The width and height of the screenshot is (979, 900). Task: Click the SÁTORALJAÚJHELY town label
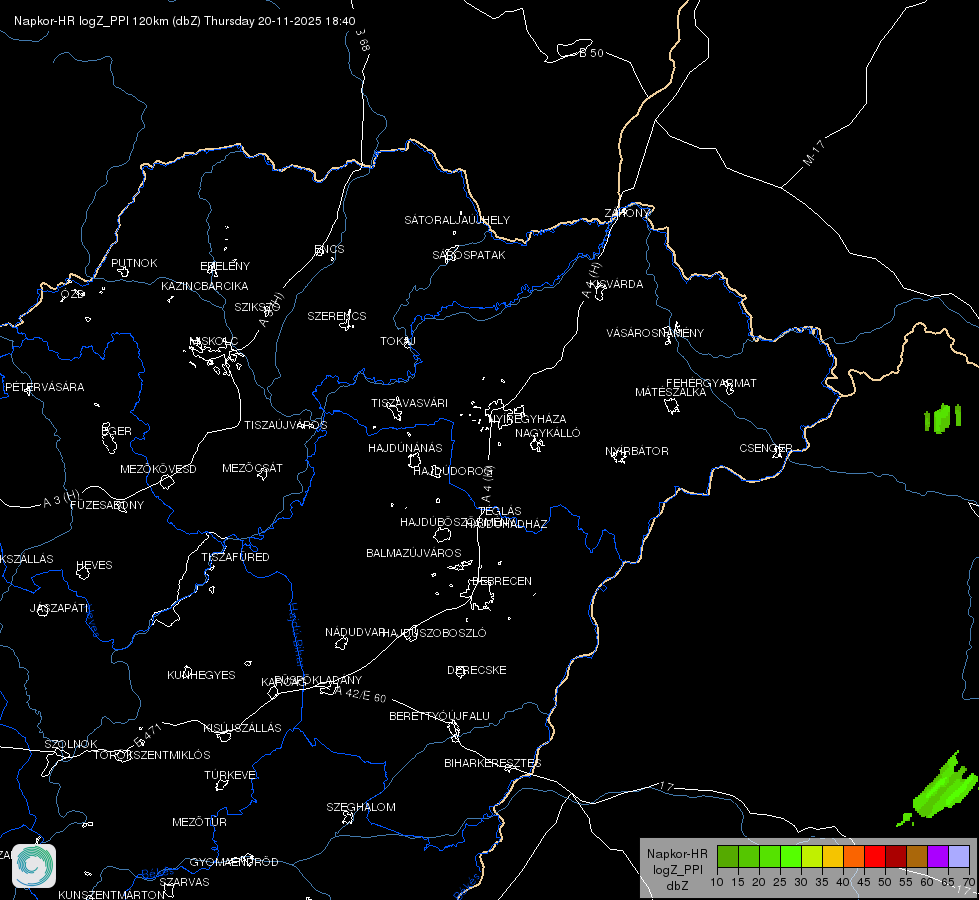coord(457,220)
